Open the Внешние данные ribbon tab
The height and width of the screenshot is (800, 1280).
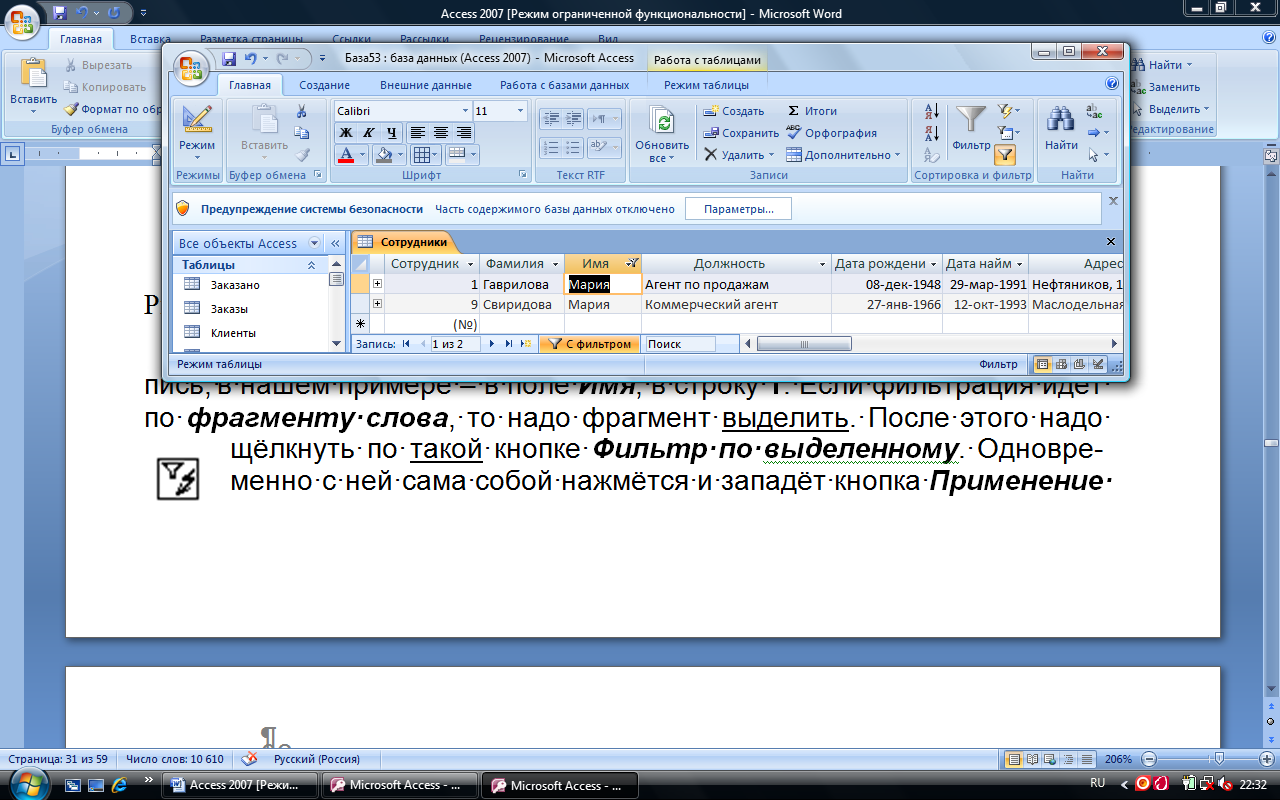[x=425, y=86]
